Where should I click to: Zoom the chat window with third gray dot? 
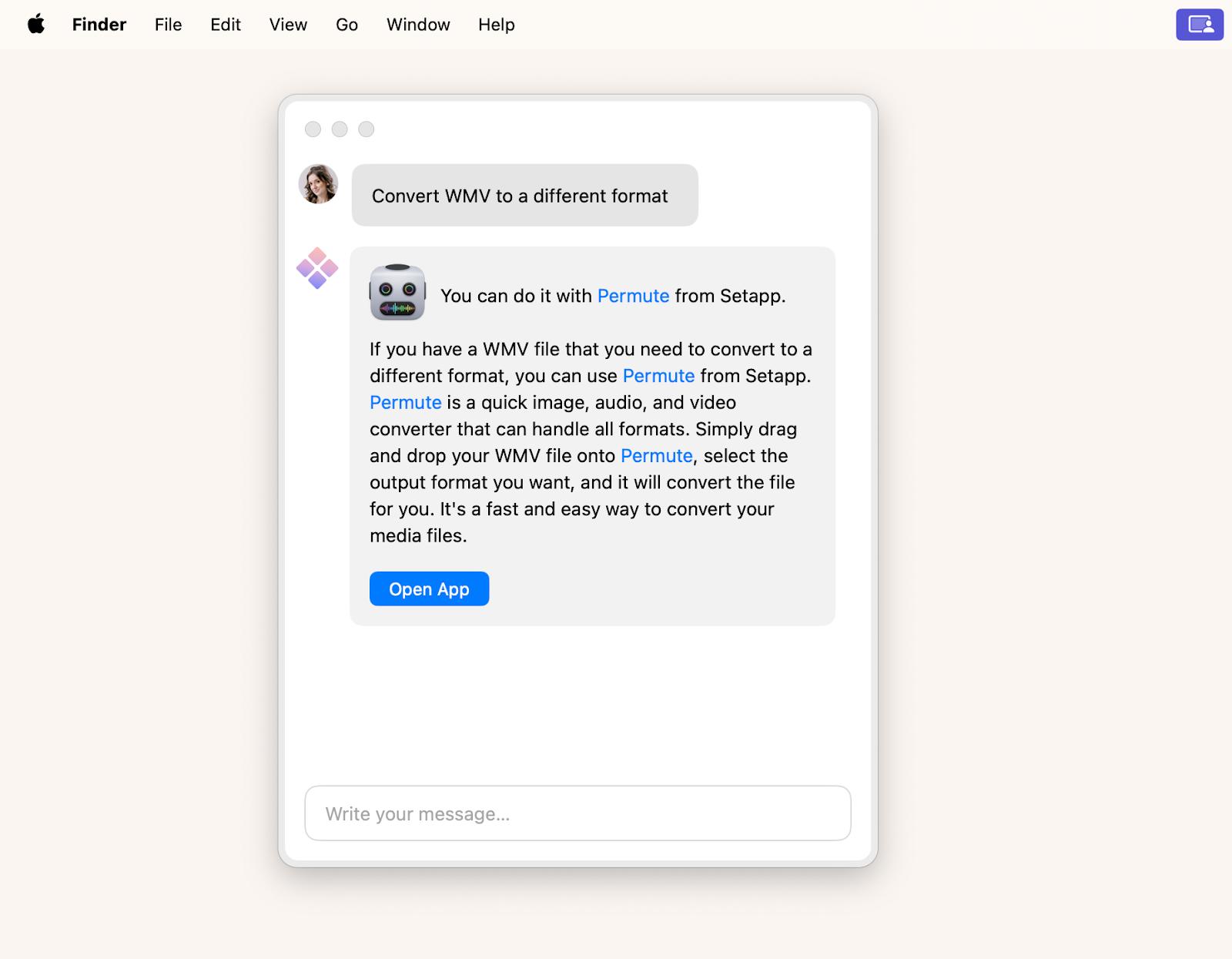coord(367,129)
